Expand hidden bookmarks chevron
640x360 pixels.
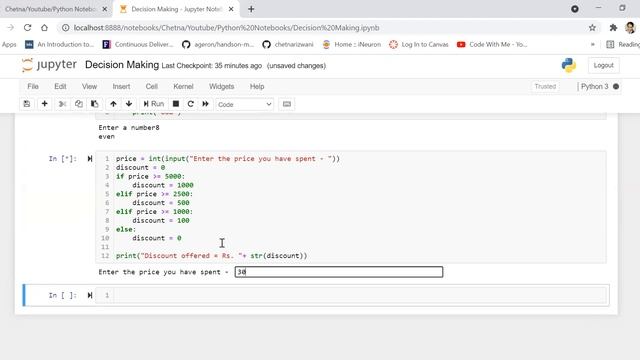click(593, 44)
